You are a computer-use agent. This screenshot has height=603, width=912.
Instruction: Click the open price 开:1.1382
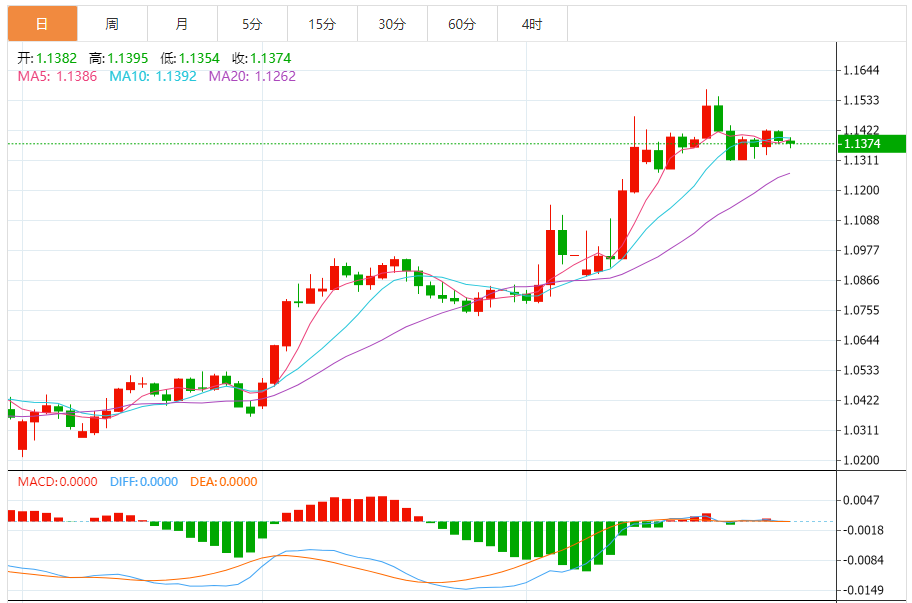47,58
